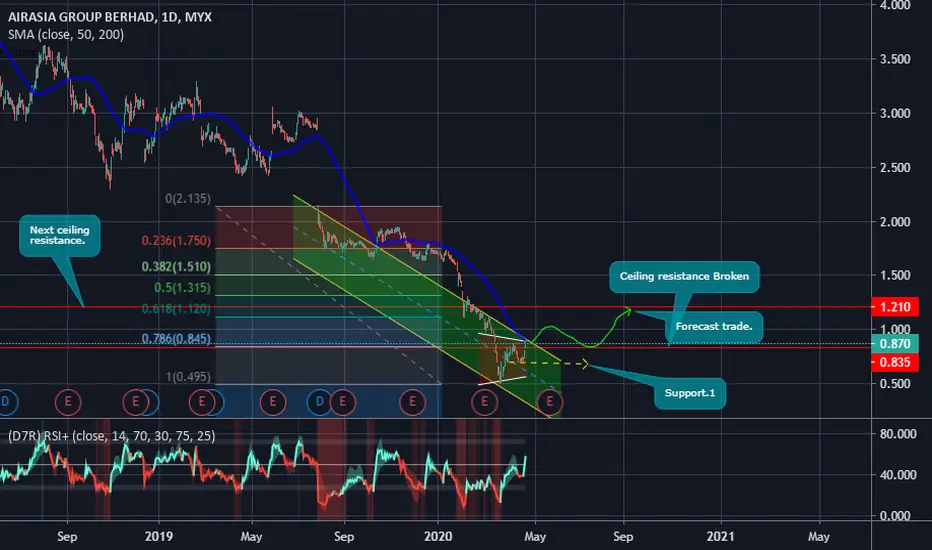Select the green forecast trade arrow

click(581, 330)
